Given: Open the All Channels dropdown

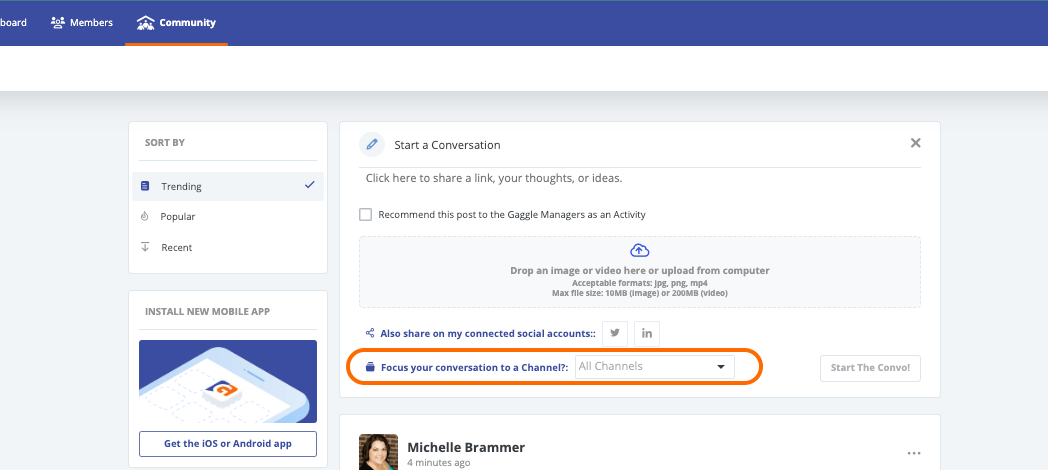Looking at the screenshot, I should pos(654,367).
